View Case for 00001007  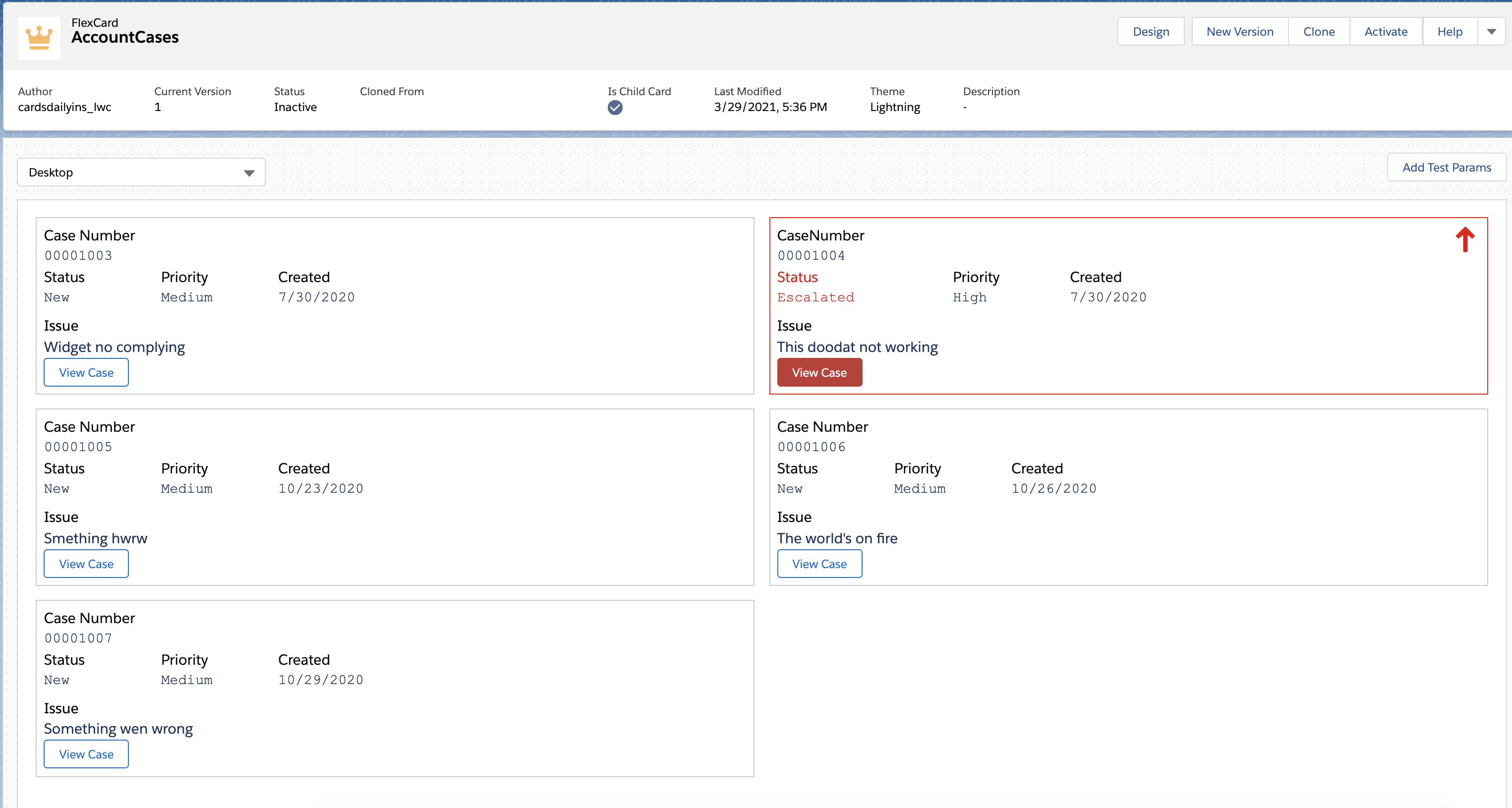86,754
